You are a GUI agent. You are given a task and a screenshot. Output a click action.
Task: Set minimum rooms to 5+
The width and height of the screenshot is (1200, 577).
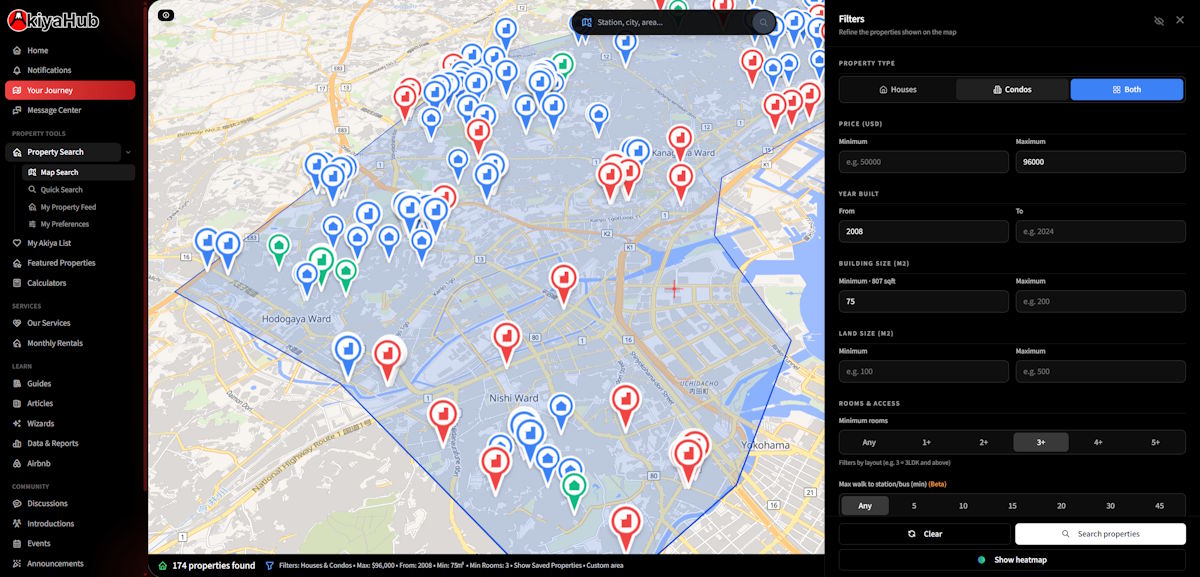[x=1156, y=442]
